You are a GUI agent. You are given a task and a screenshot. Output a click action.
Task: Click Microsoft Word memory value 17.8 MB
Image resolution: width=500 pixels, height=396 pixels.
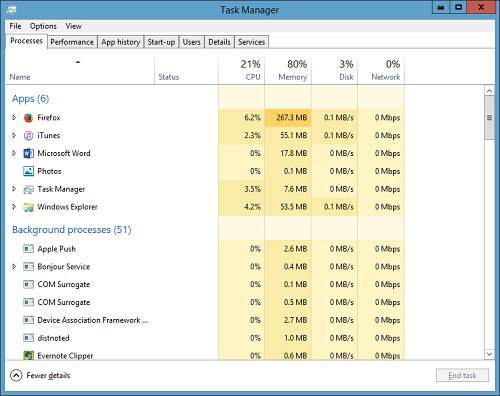[294, 153]
